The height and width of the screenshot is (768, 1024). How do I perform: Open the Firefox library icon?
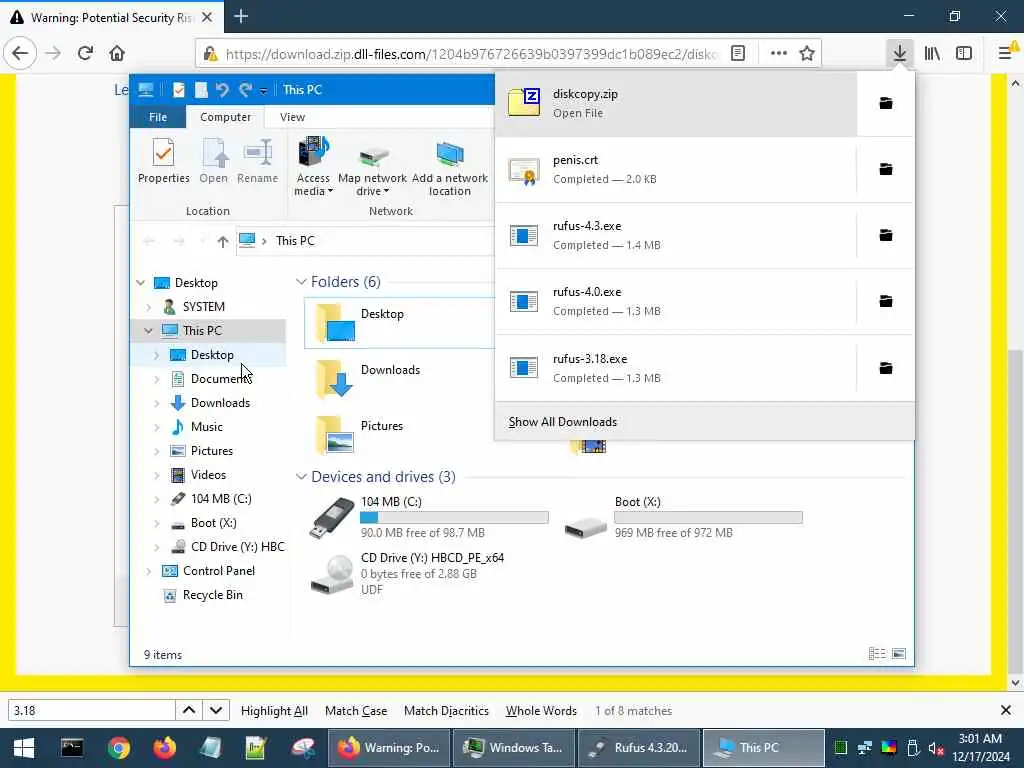pos(932,53)
